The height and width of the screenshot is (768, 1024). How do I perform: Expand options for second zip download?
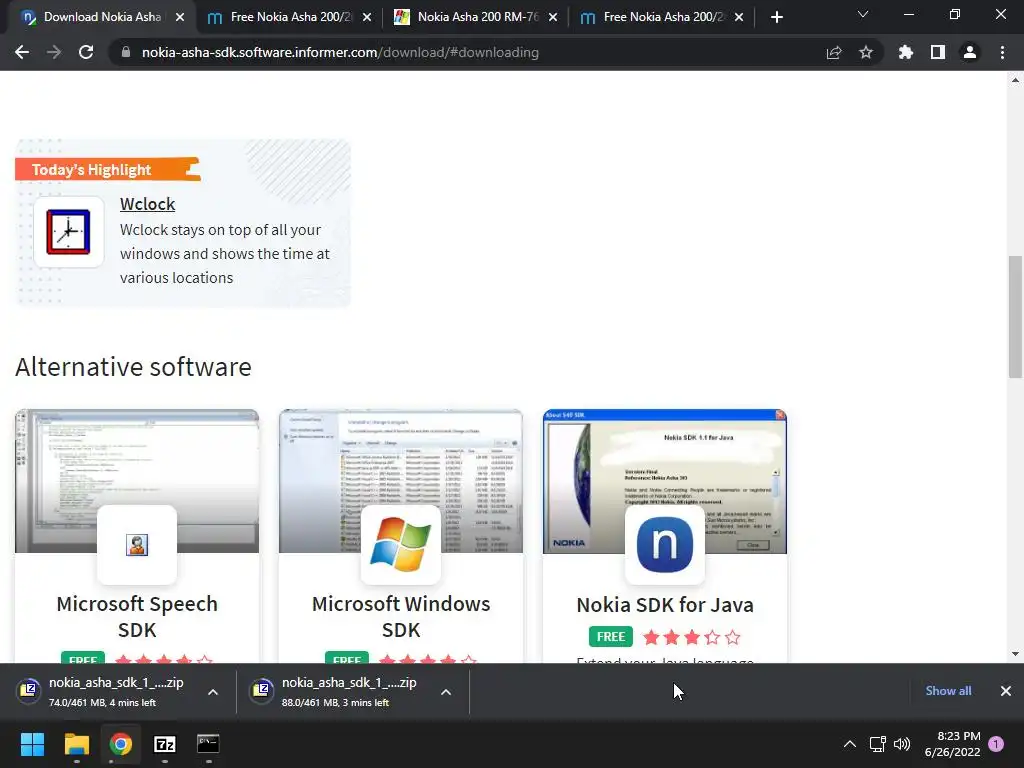pyautogui.click(x=446, y=692)
